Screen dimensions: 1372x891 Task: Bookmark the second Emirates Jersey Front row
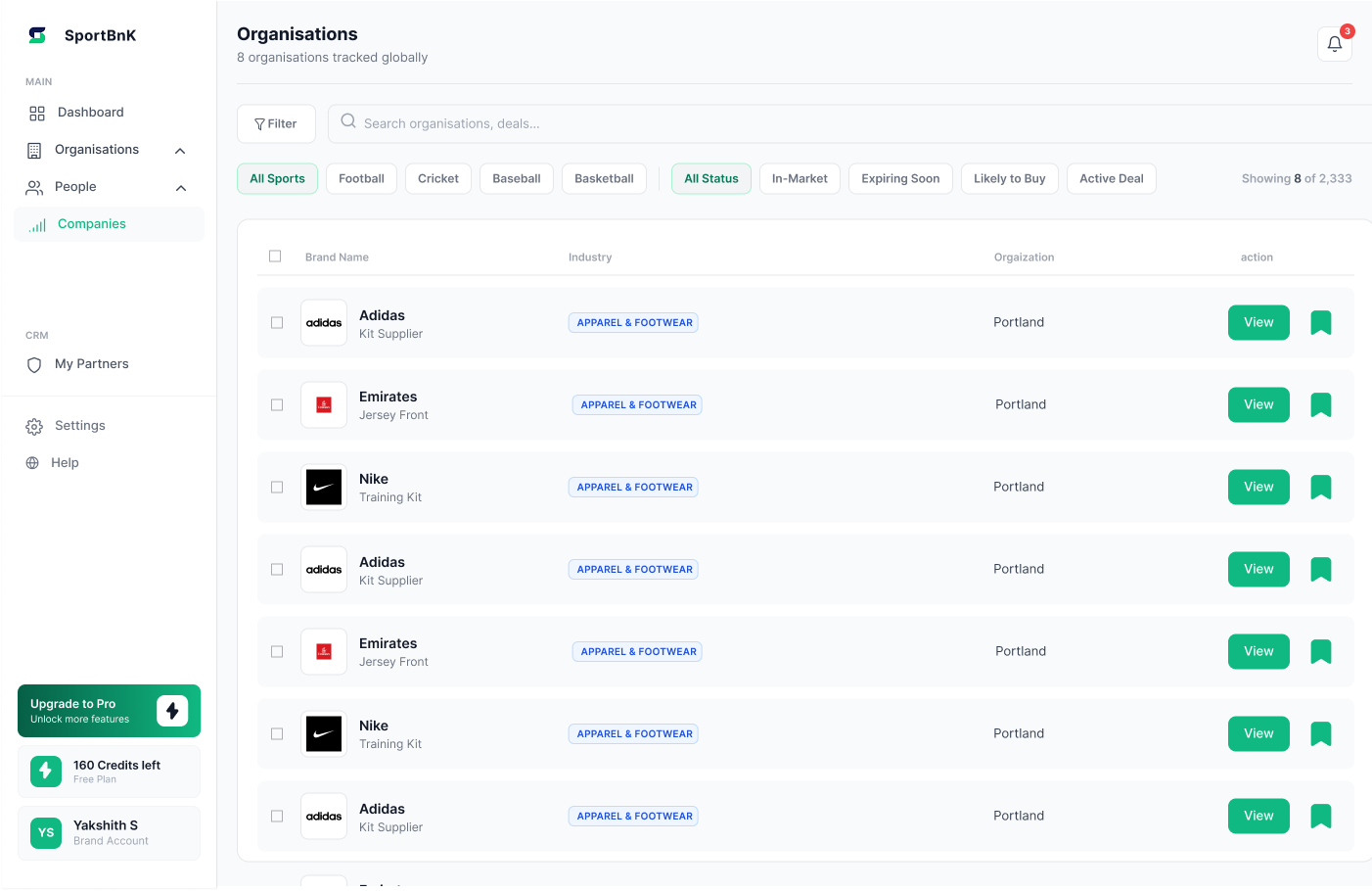pos(1321,652)
